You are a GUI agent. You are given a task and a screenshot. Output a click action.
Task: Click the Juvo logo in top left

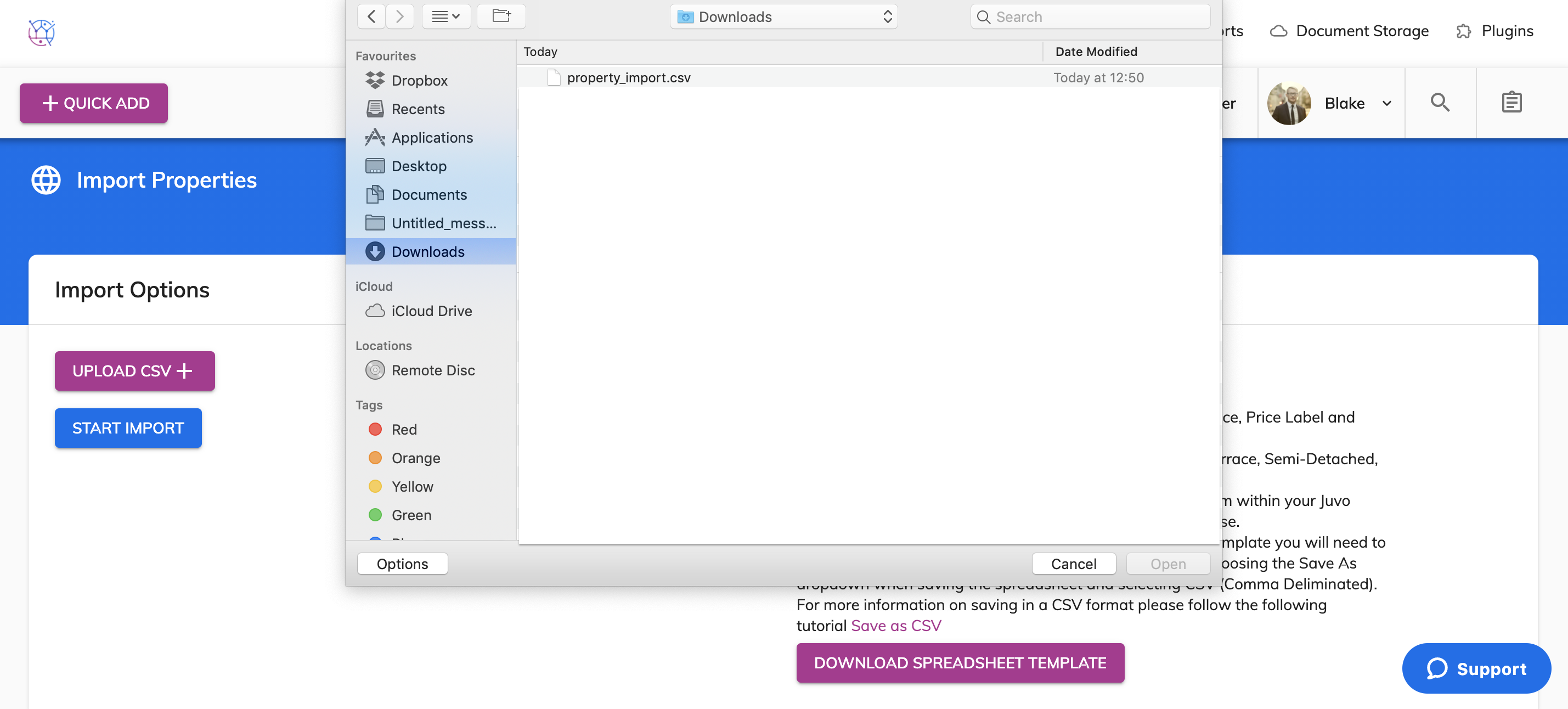(41, 32)
